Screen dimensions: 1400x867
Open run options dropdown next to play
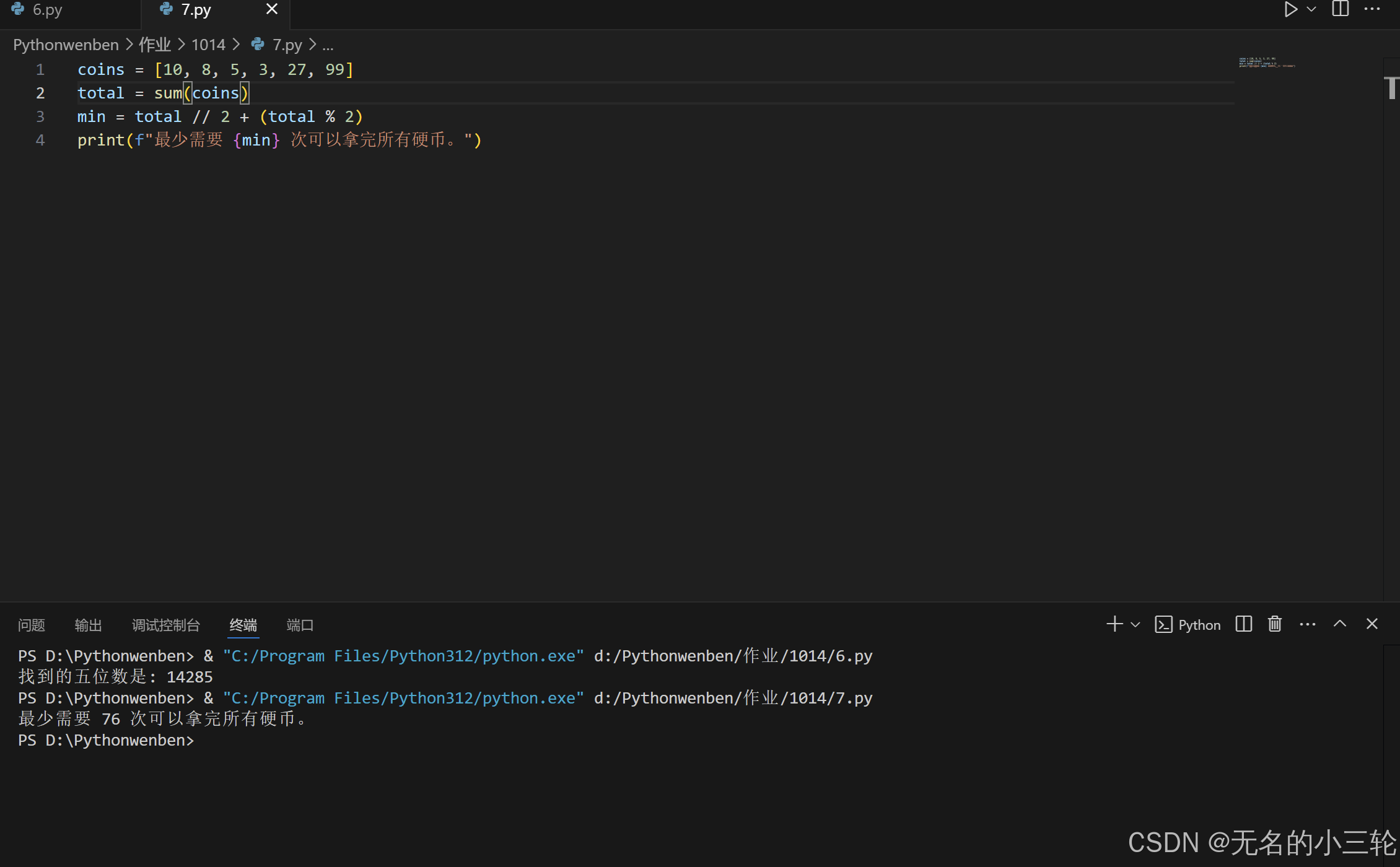[x=1311, y=9]
